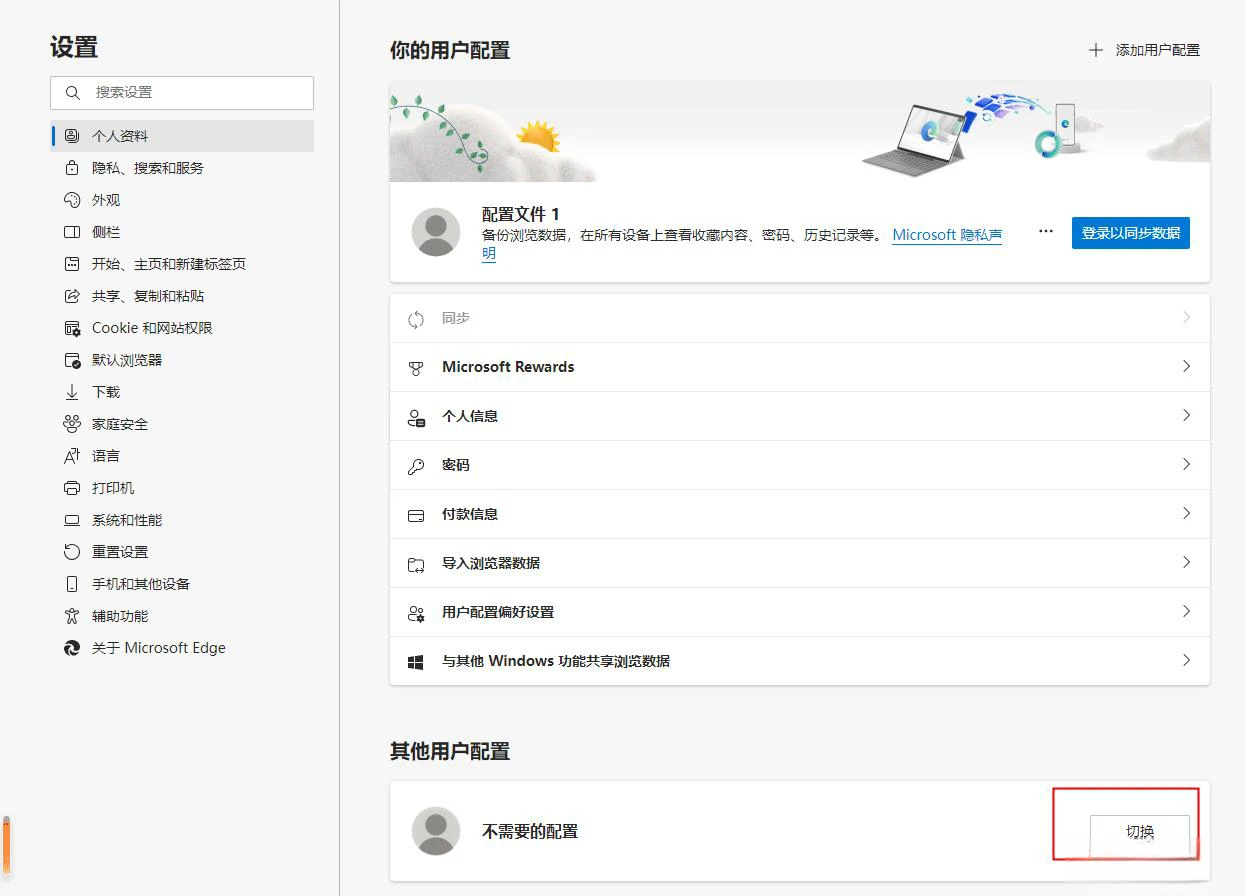Go to the 外观 settings section
1245x896 pixels.
coord(182,200)
